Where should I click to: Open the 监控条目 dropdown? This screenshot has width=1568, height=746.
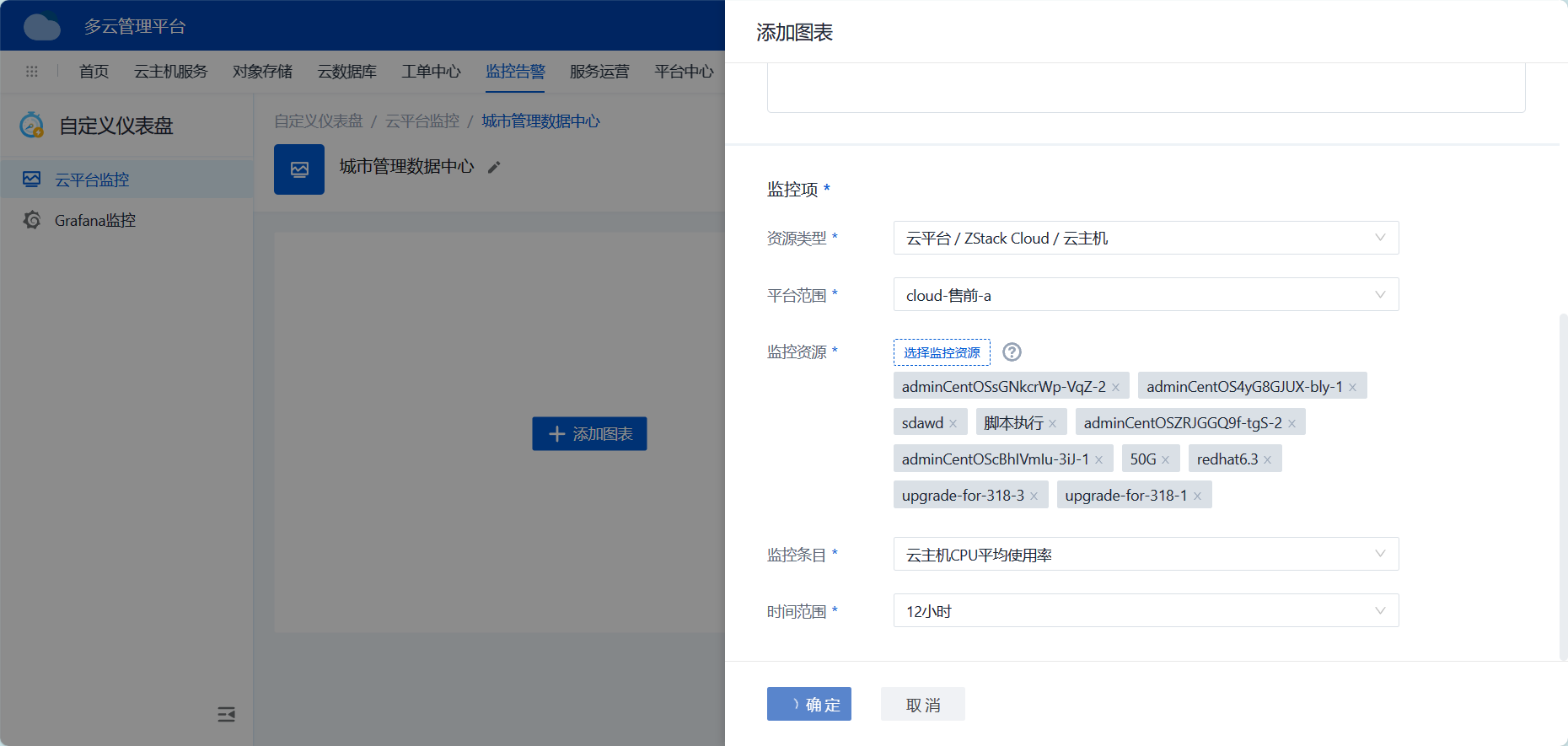point(1146,554)
